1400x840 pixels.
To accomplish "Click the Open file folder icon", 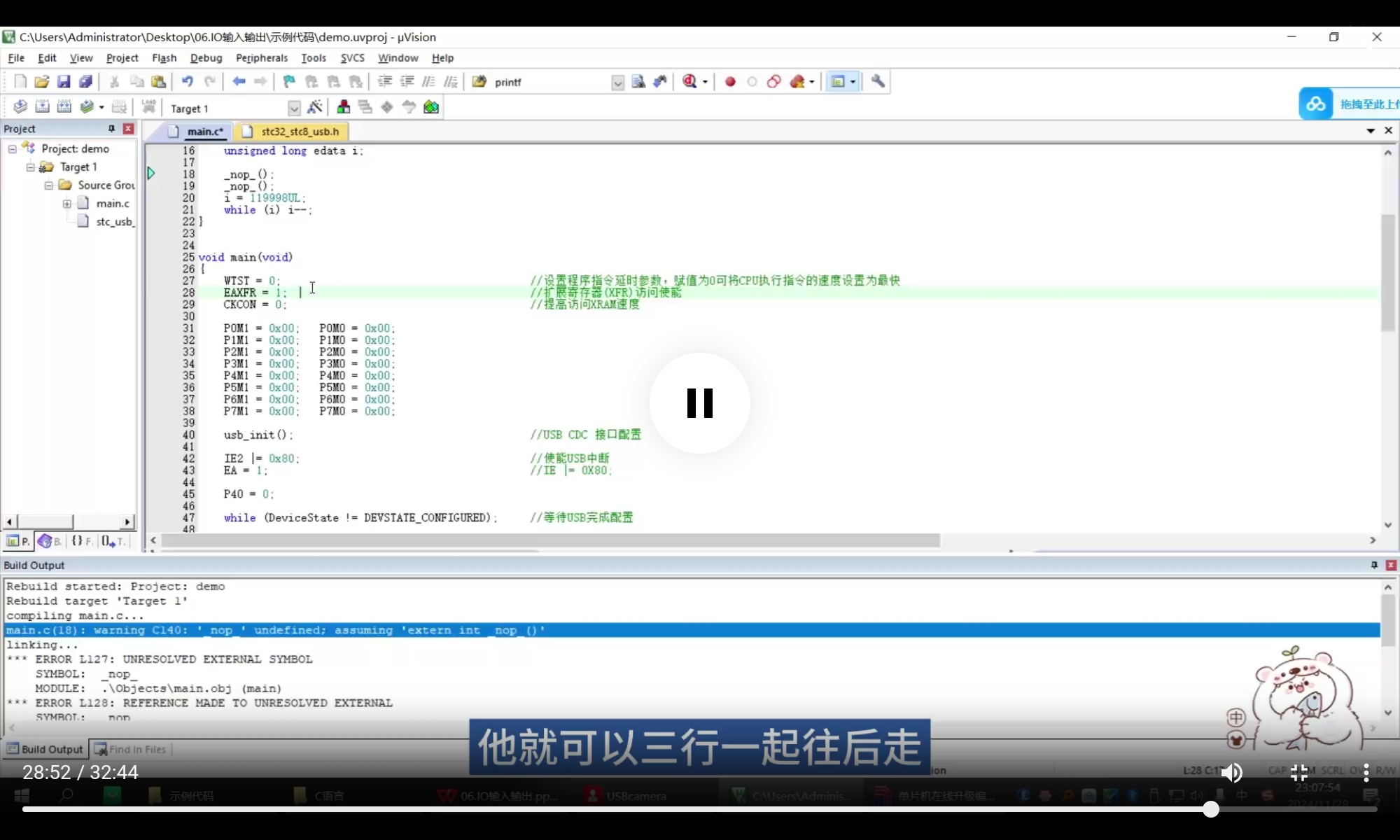I will pyautogui.click(x=41, y=82).
